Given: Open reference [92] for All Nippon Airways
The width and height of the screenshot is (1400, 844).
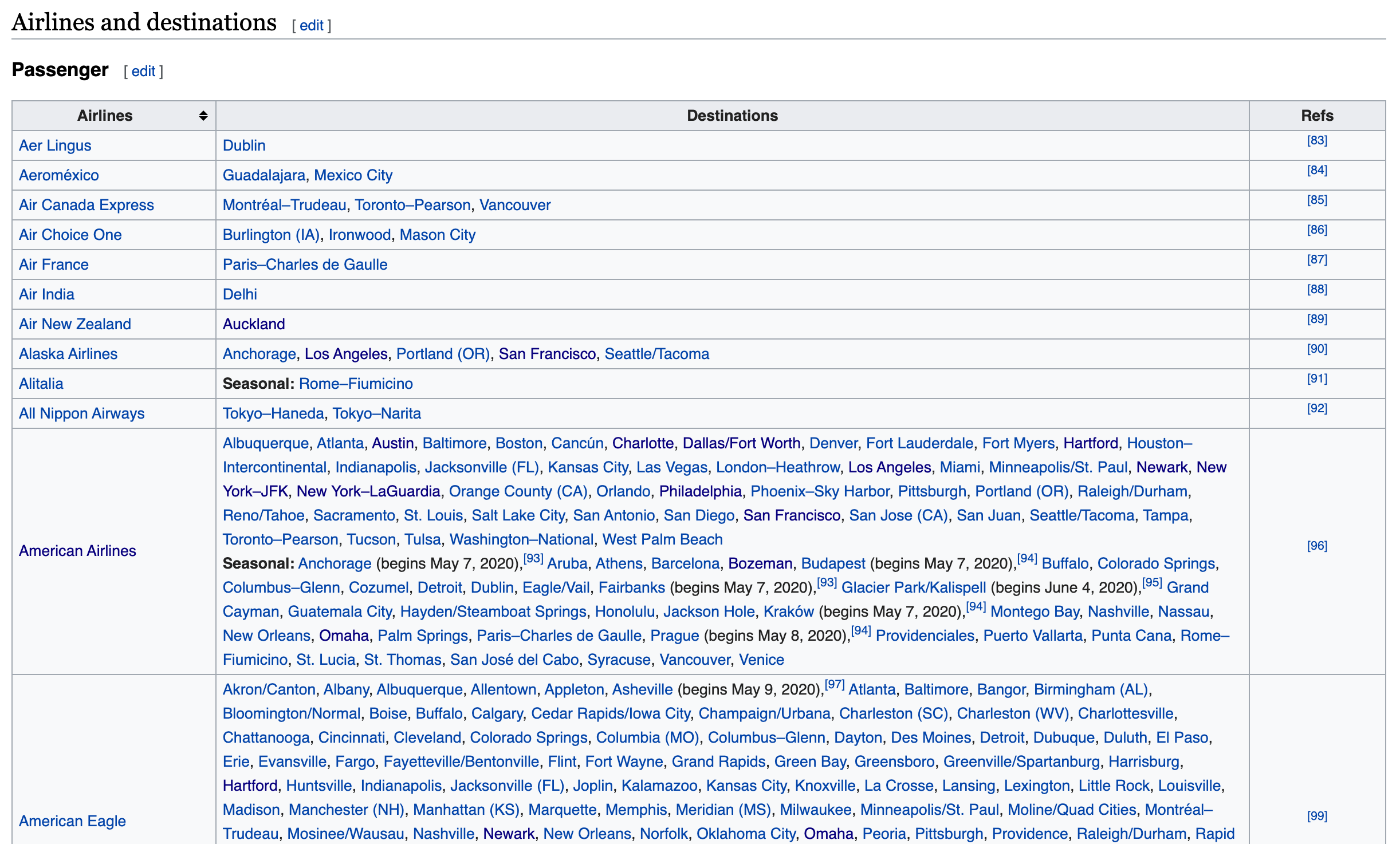Looking at the screenshot, I should (x=1317, y=408).
